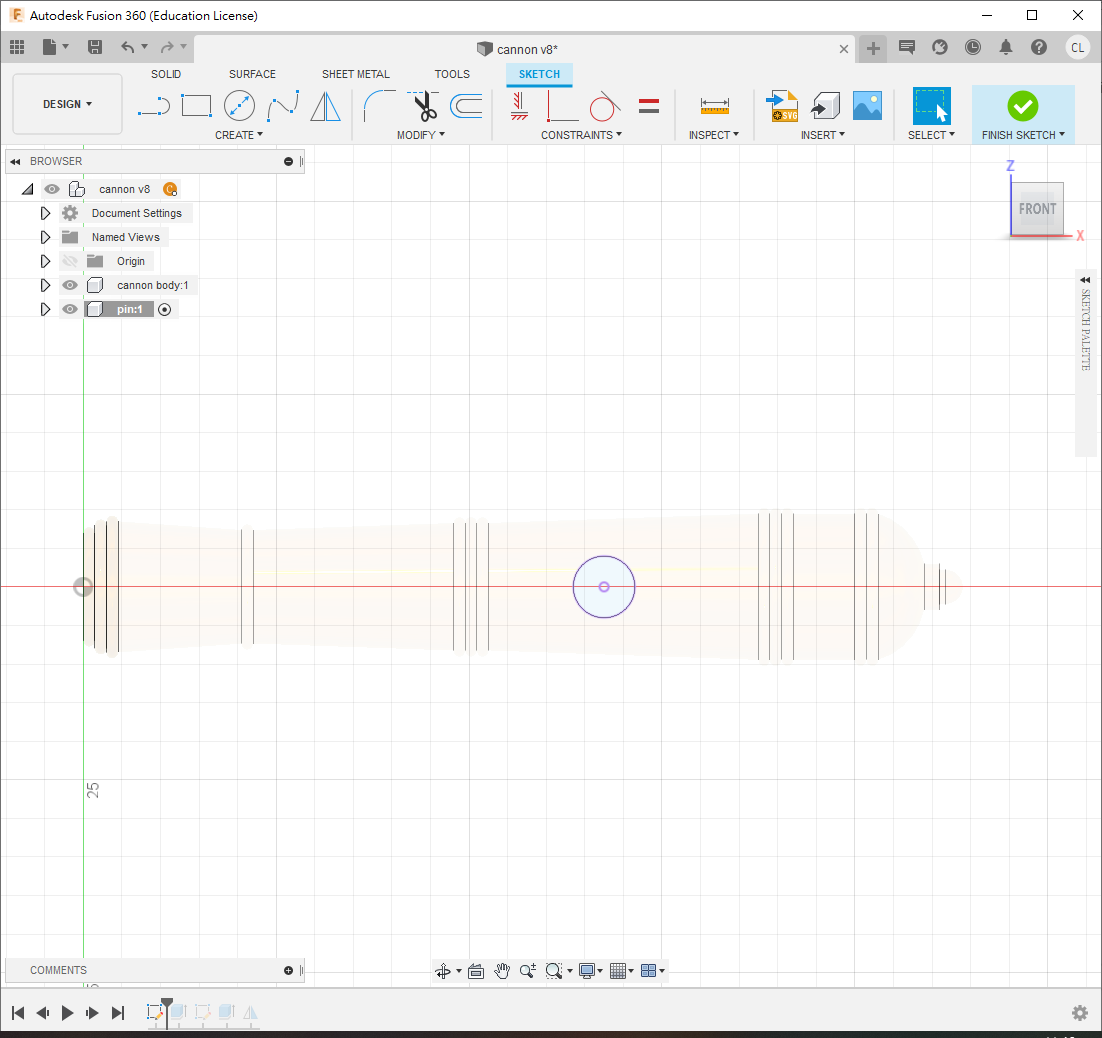
Task: Open the CREATE dropdown menu
Action: [239, 135]
